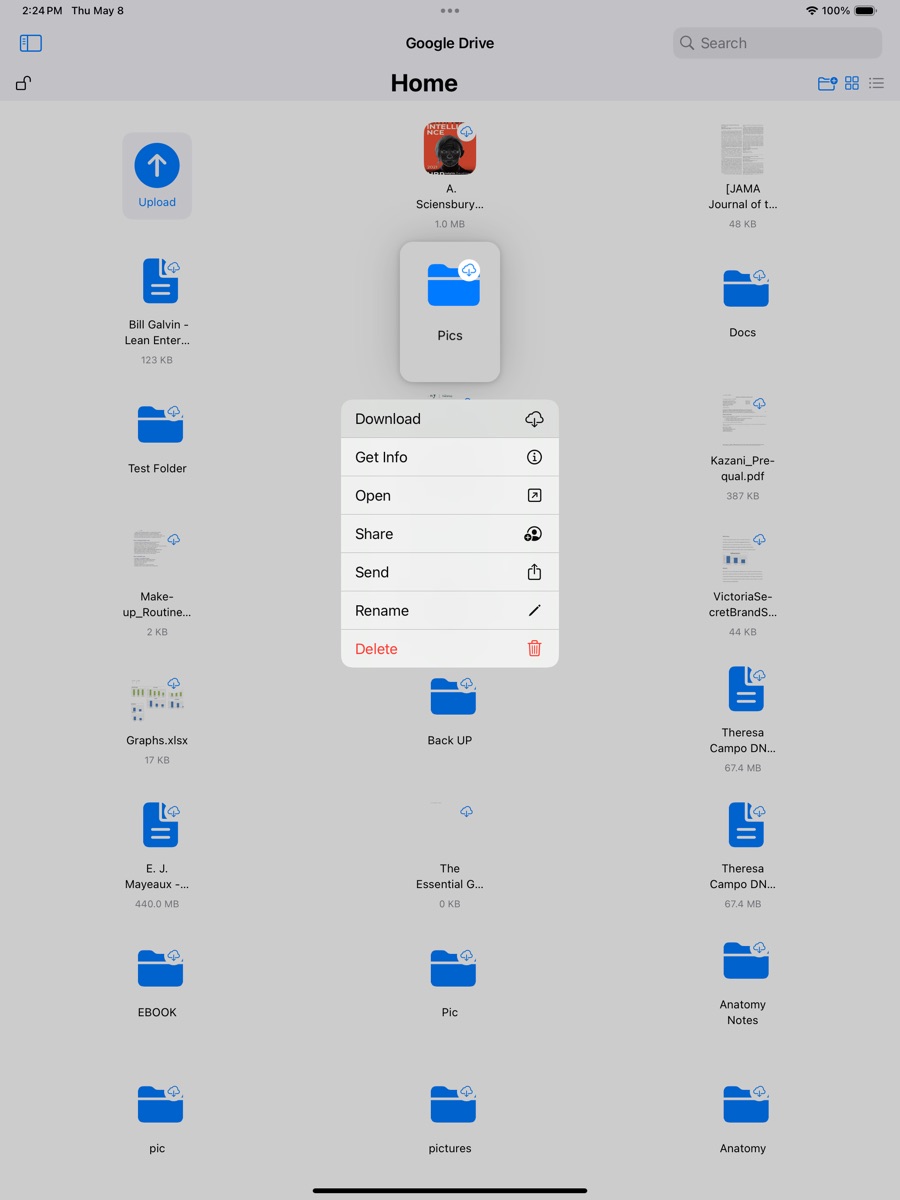Open the Pic folder
This screenshot has height=1200, width=900.
(453, 968)
